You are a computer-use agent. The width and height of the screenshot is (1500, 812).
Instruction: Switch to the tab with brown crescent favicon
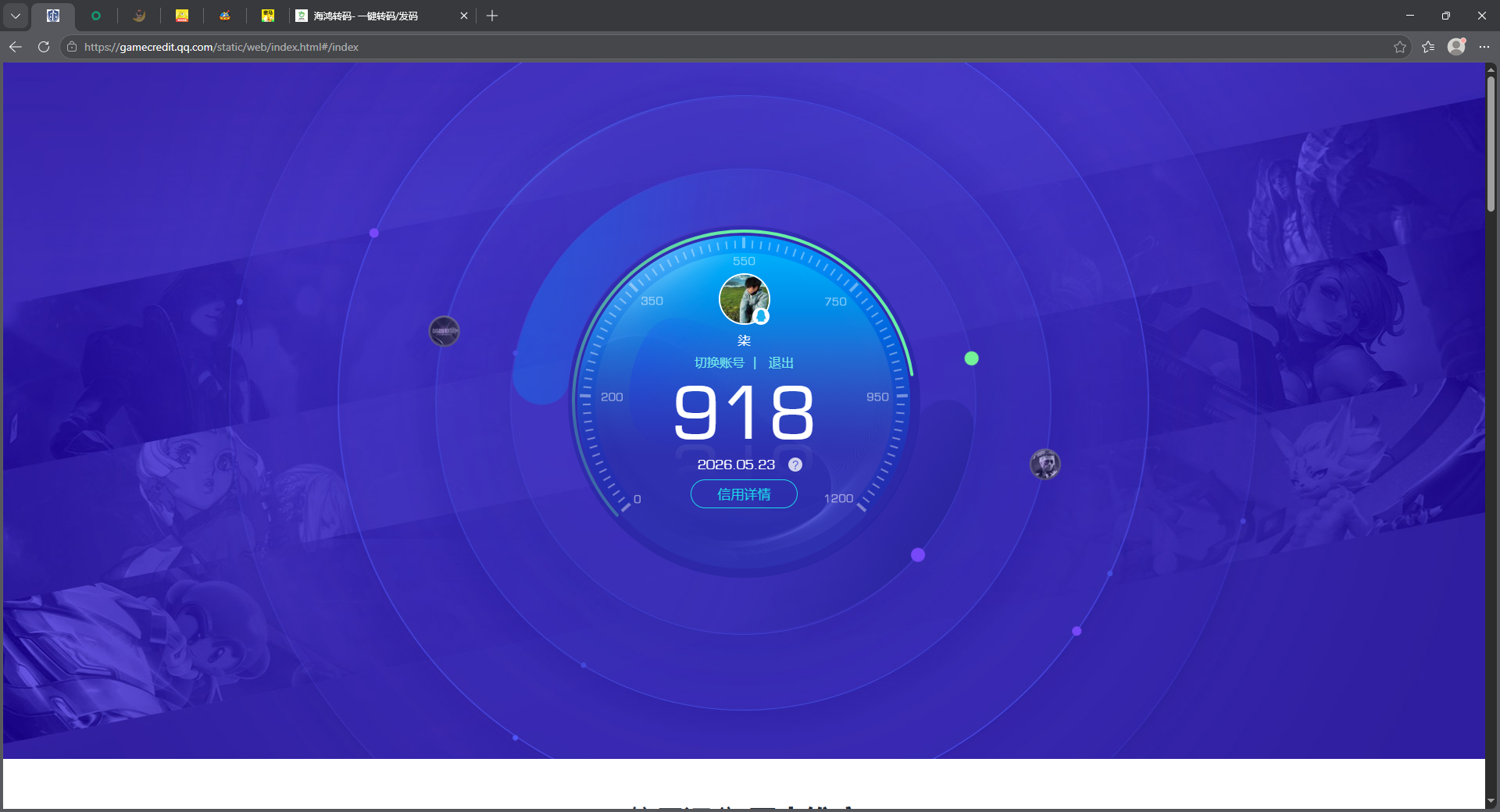(139, 16)
